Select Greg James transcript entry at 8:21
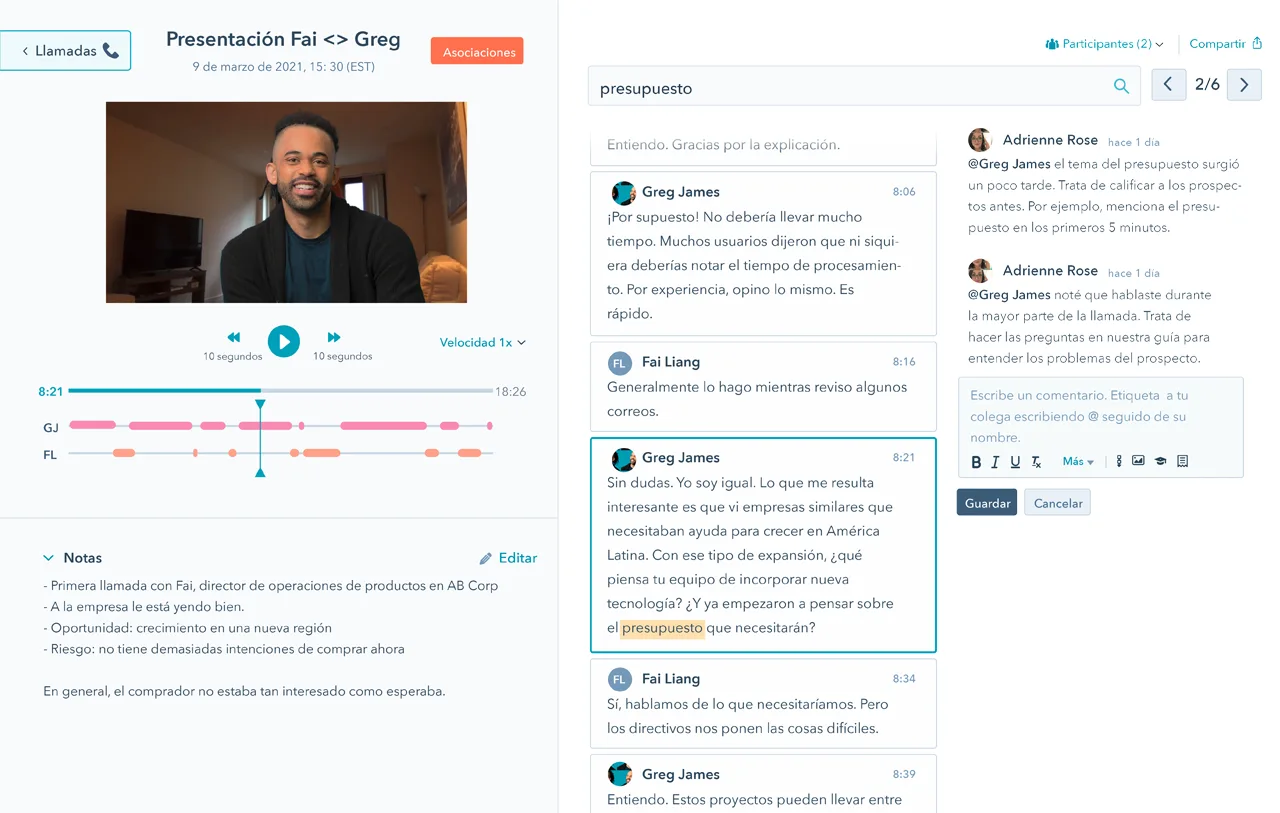This screenshot has width=1280, height=813. 763,544
